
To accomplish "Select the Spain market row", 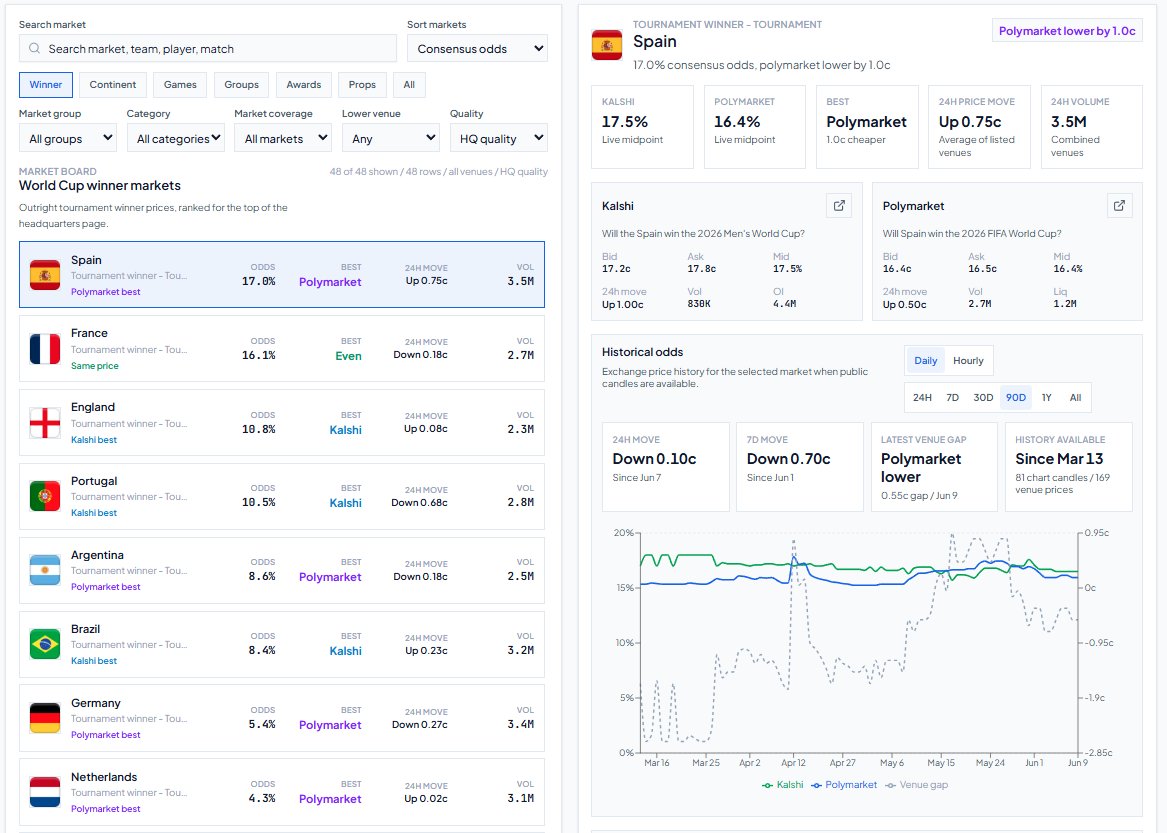I will (282, 275).
